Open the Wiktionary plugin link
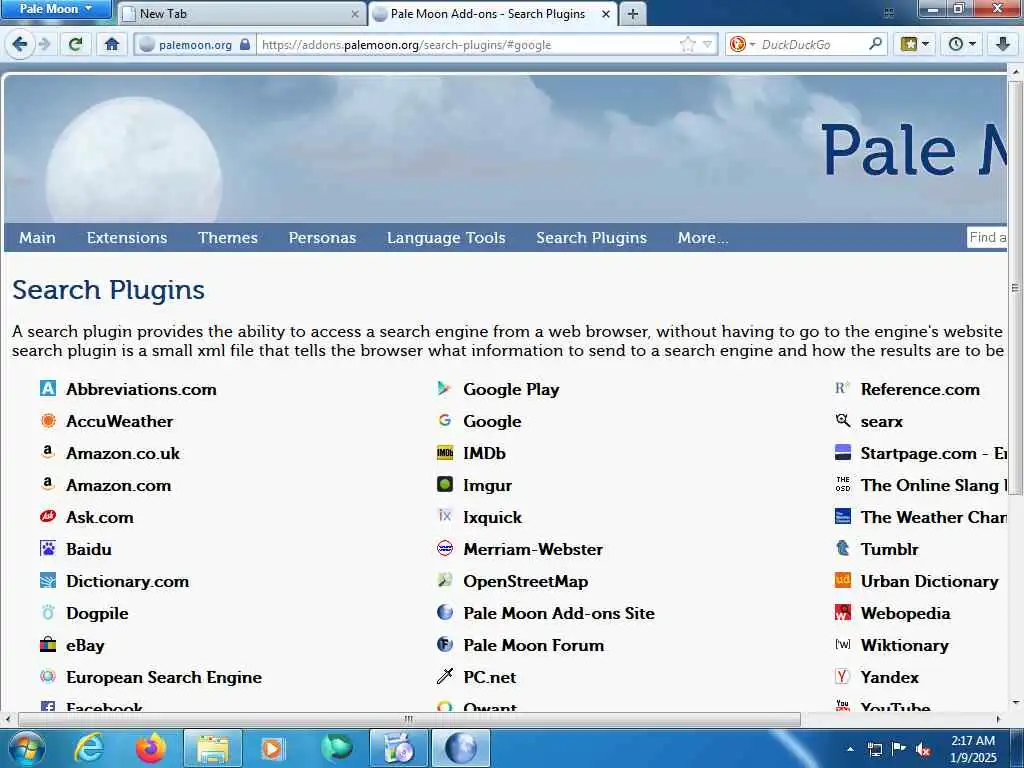The width and height of the screenshot is (1024, 768). coord(904,645)
